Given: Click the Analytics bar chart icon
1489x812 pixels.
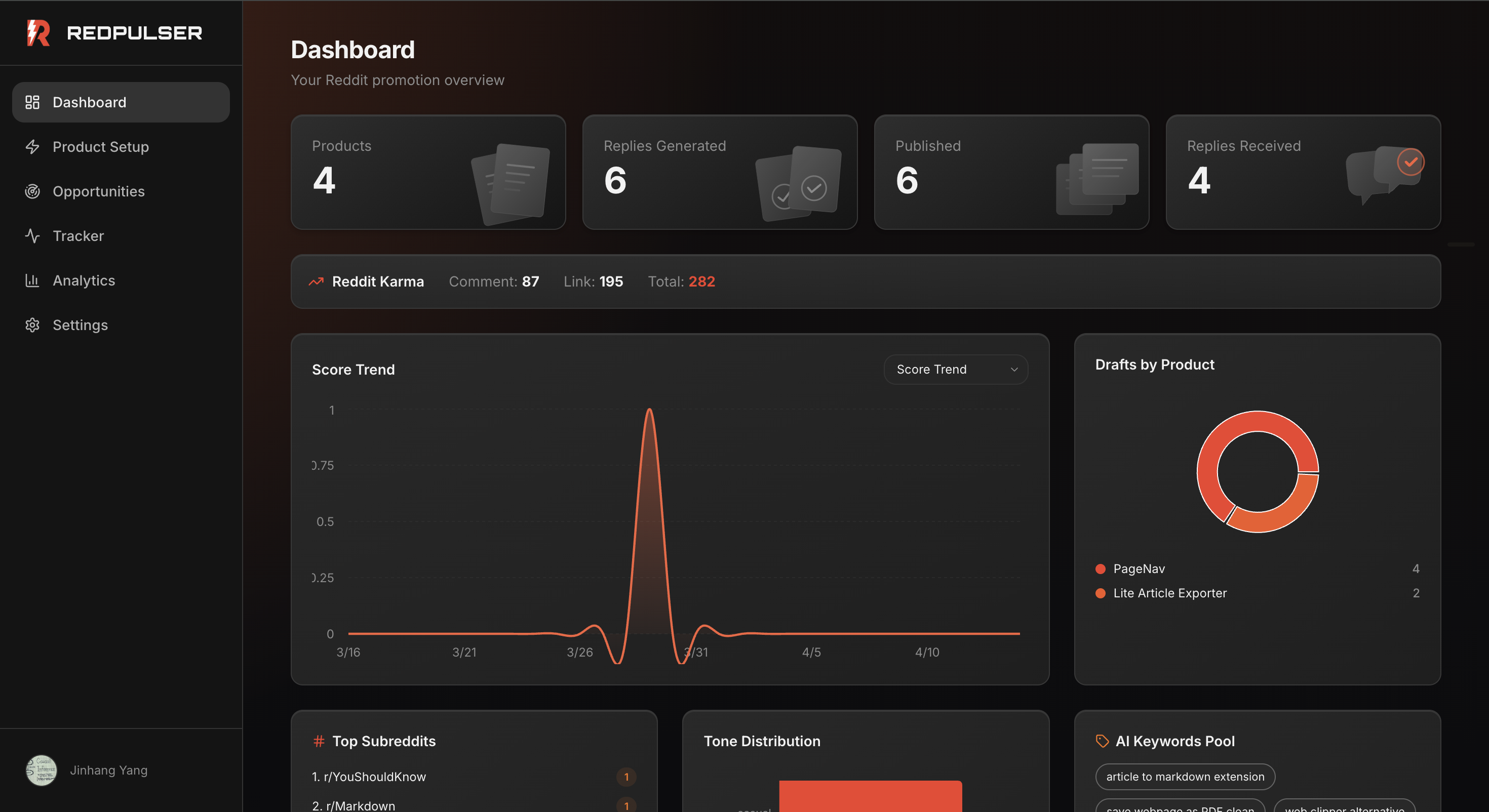Looking at the screenshot, I should coord(32,280).
